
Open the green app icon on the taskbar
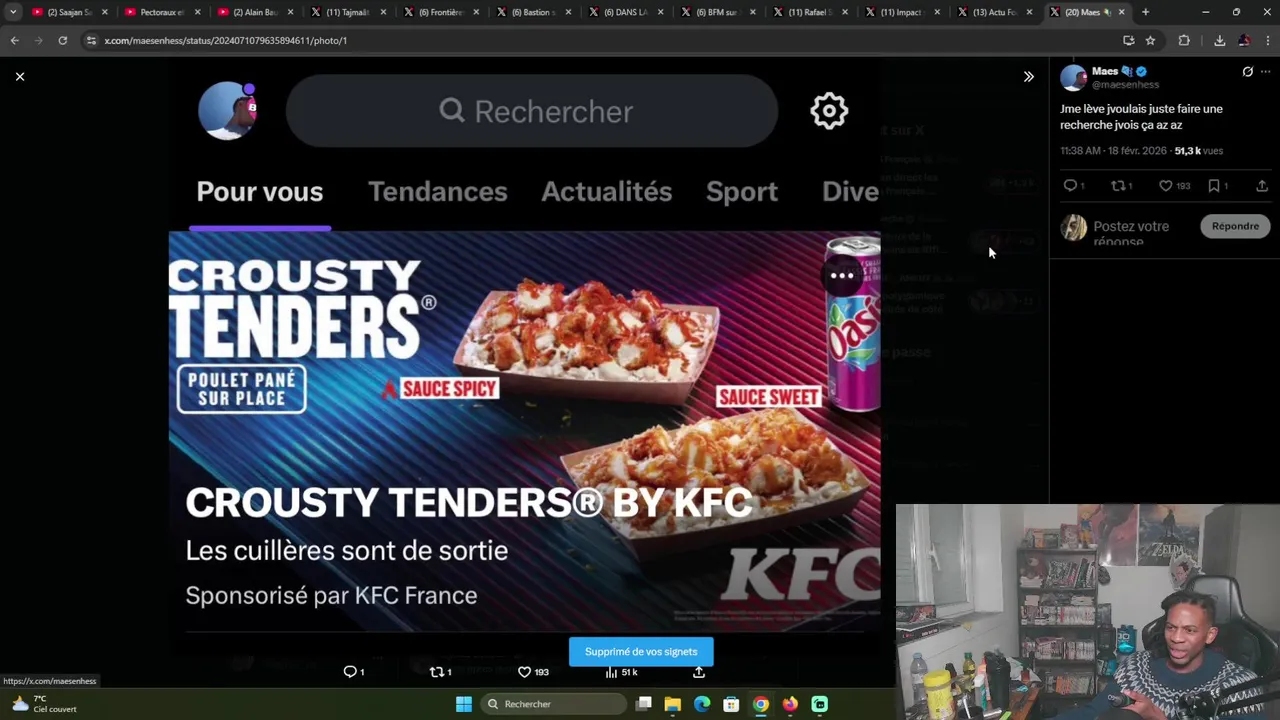[x=819, y=704]
